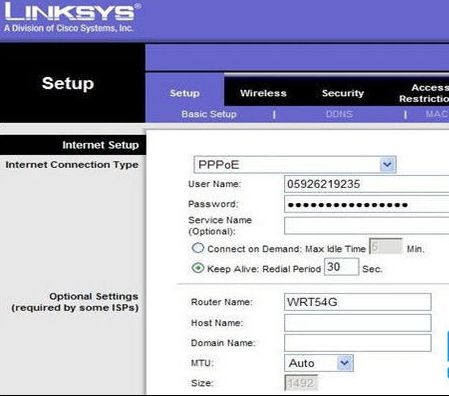Focus the Service Name optional field

pyautogui.click(x=366, y=226)
